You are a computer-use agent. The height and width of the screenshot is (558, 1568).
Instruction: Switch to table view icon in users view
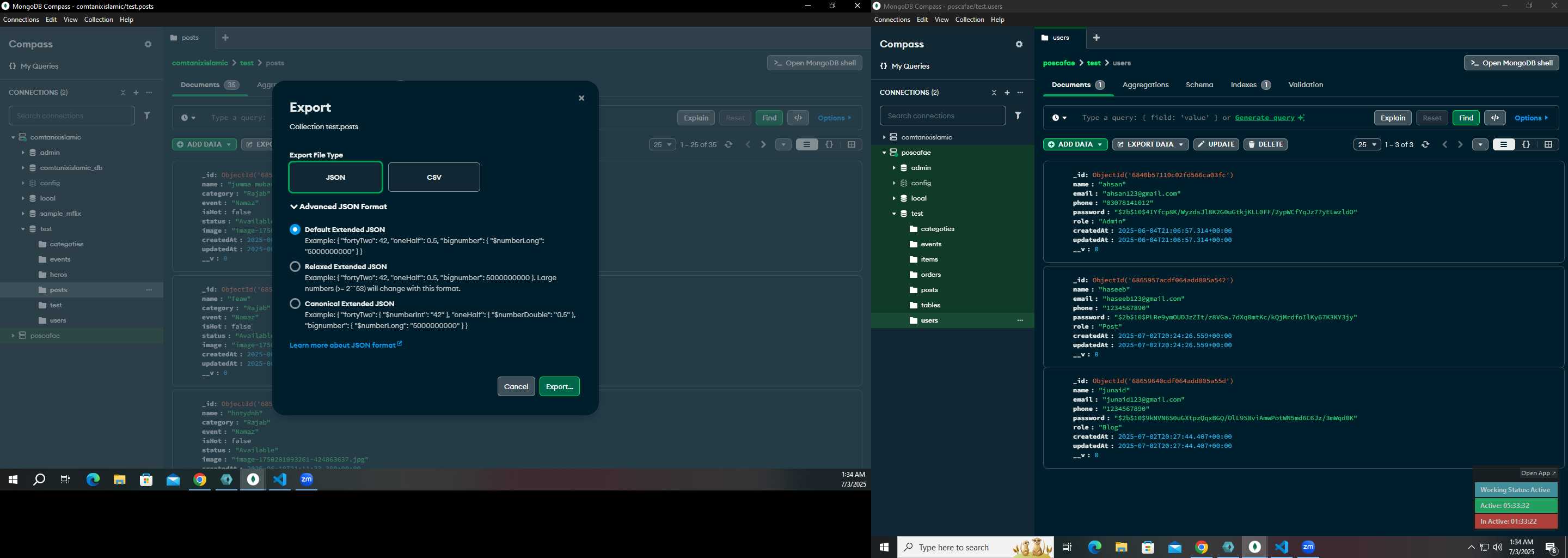point(1548,145)
